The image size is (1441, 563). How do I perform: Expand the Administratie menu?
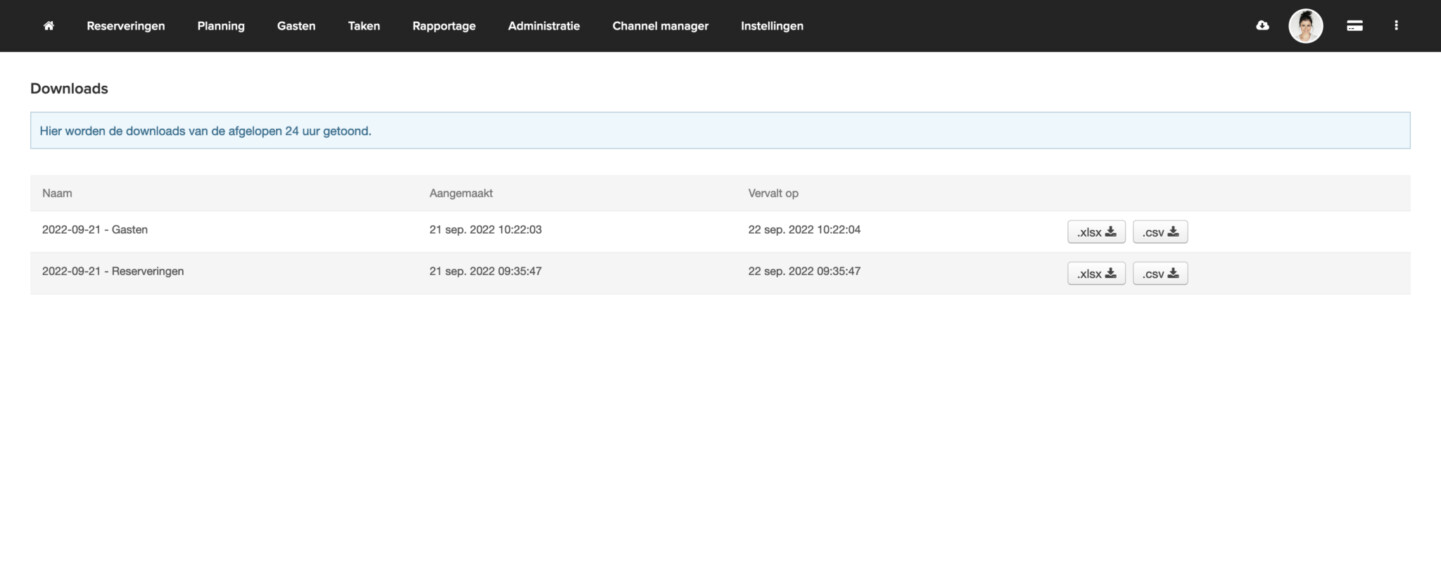544,26
